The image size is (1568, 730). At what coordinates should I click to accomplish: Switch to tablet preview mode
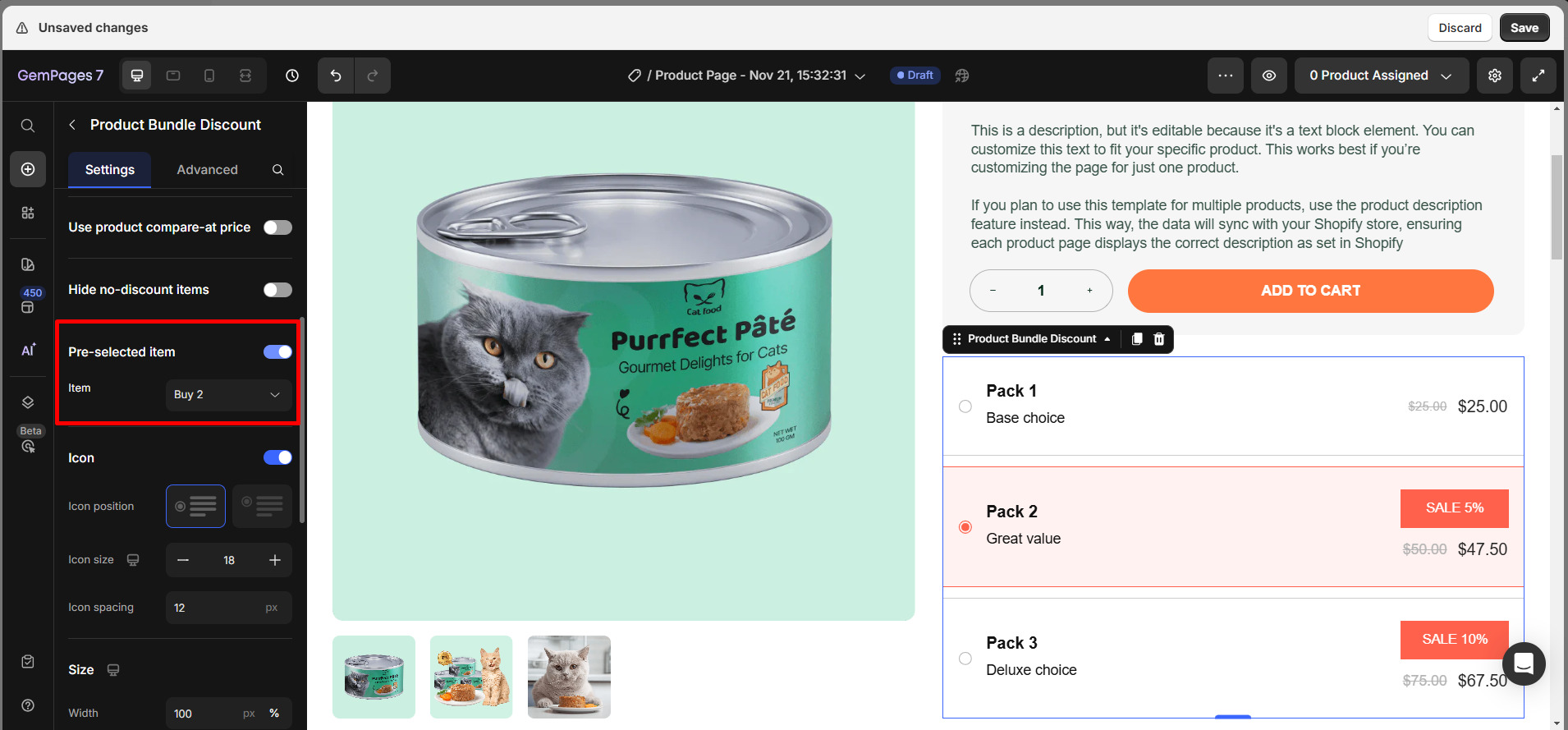click(172, 75)
